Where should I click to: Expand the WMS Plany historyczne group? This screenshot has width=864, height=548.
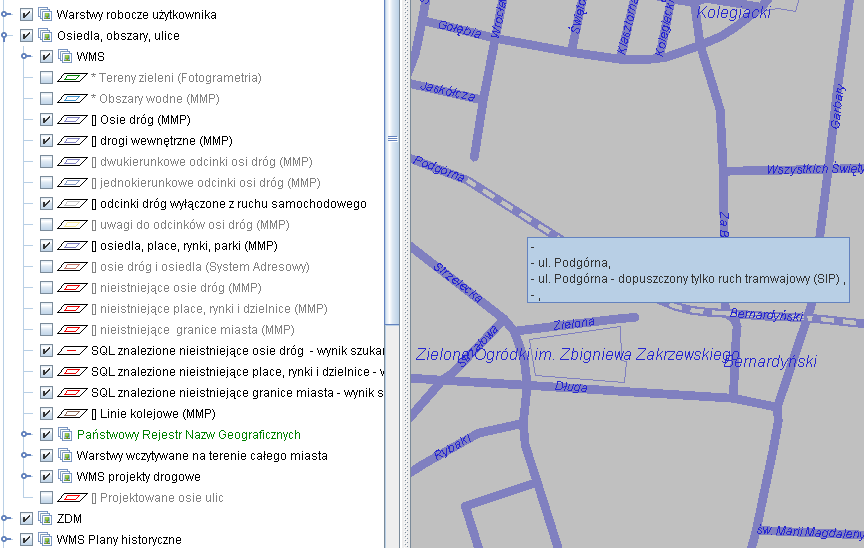tap(6, 539)
